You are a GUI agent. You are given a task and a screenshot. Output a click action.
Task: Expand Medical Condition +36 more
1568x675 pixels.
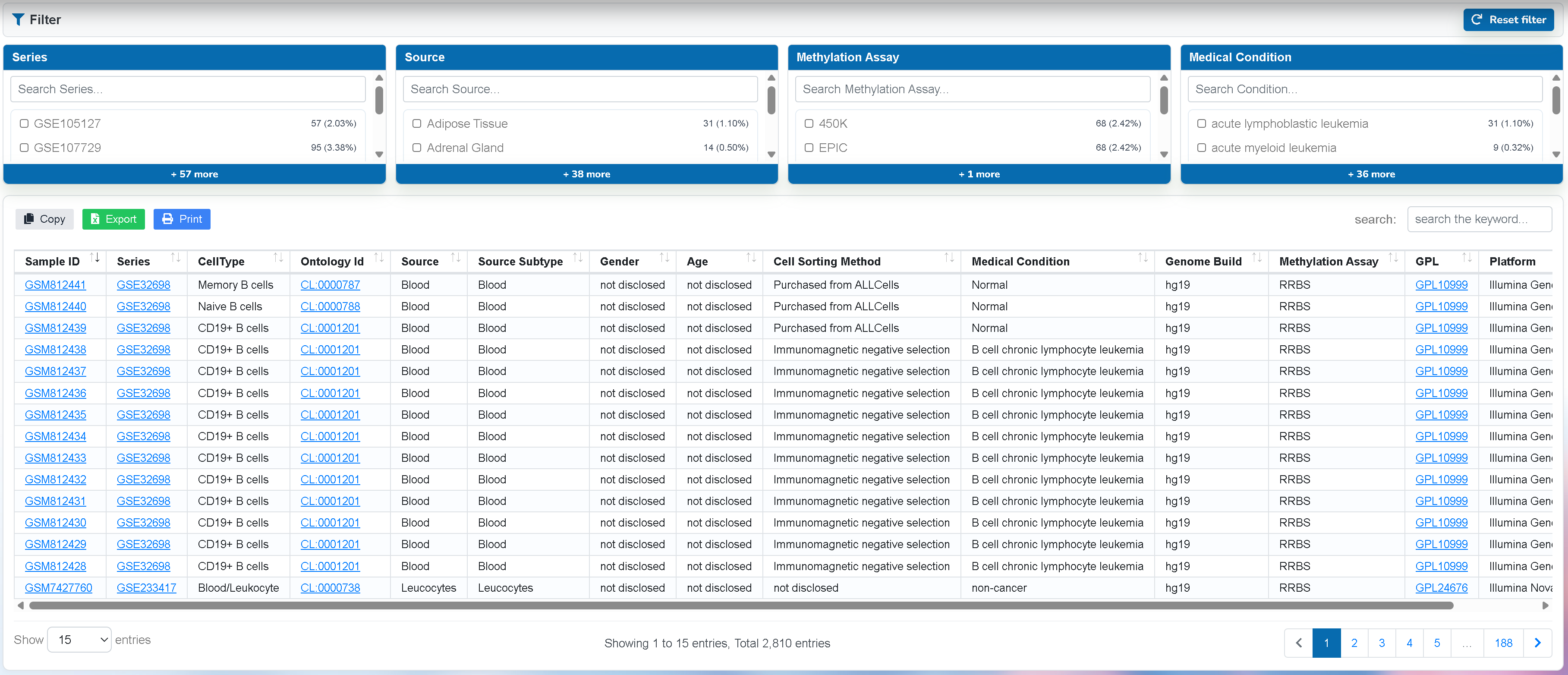pyautogui.click(x=1371, y=174)
